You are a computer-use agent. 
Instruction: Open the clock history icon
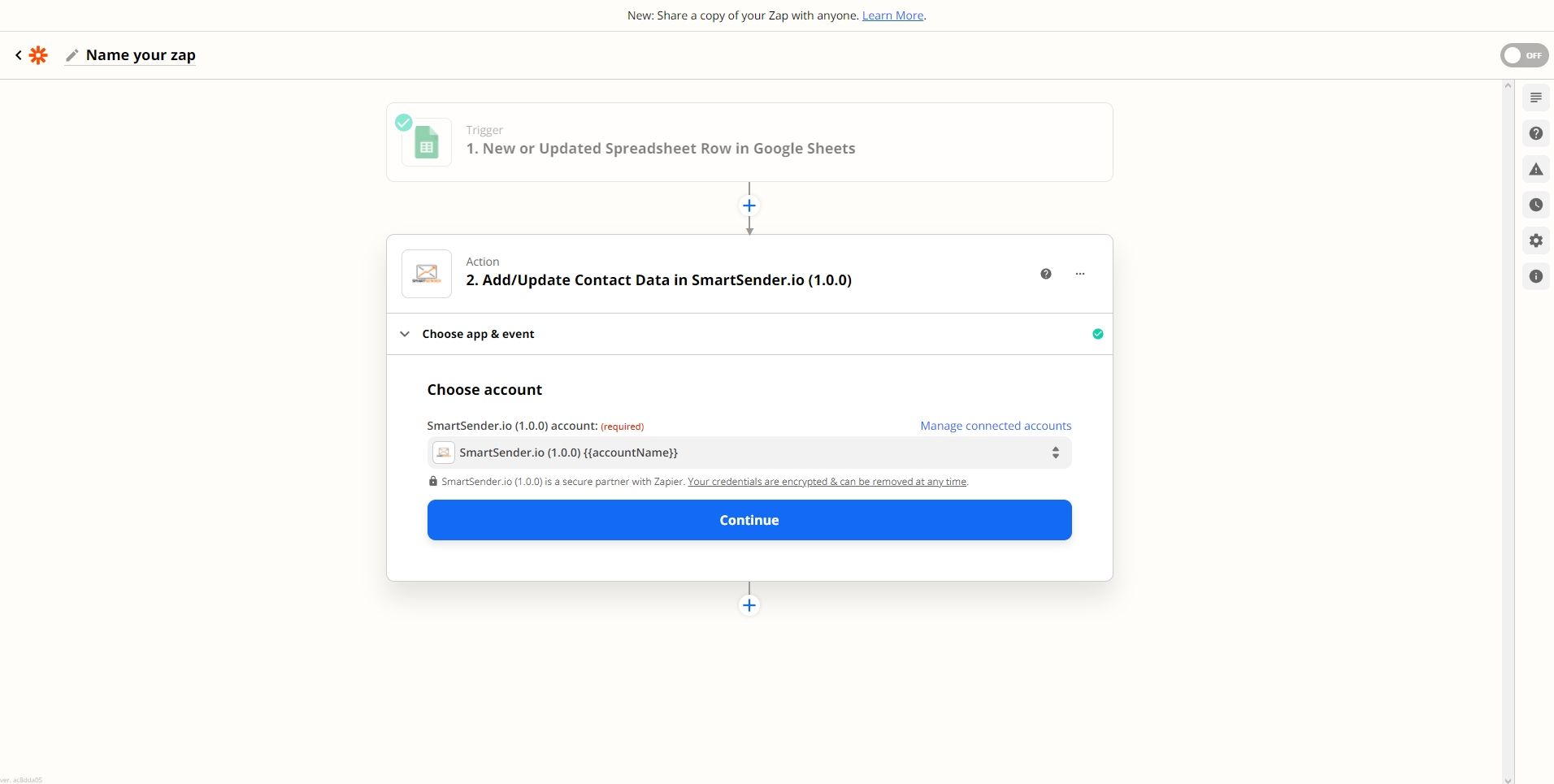click(1535, 205)
